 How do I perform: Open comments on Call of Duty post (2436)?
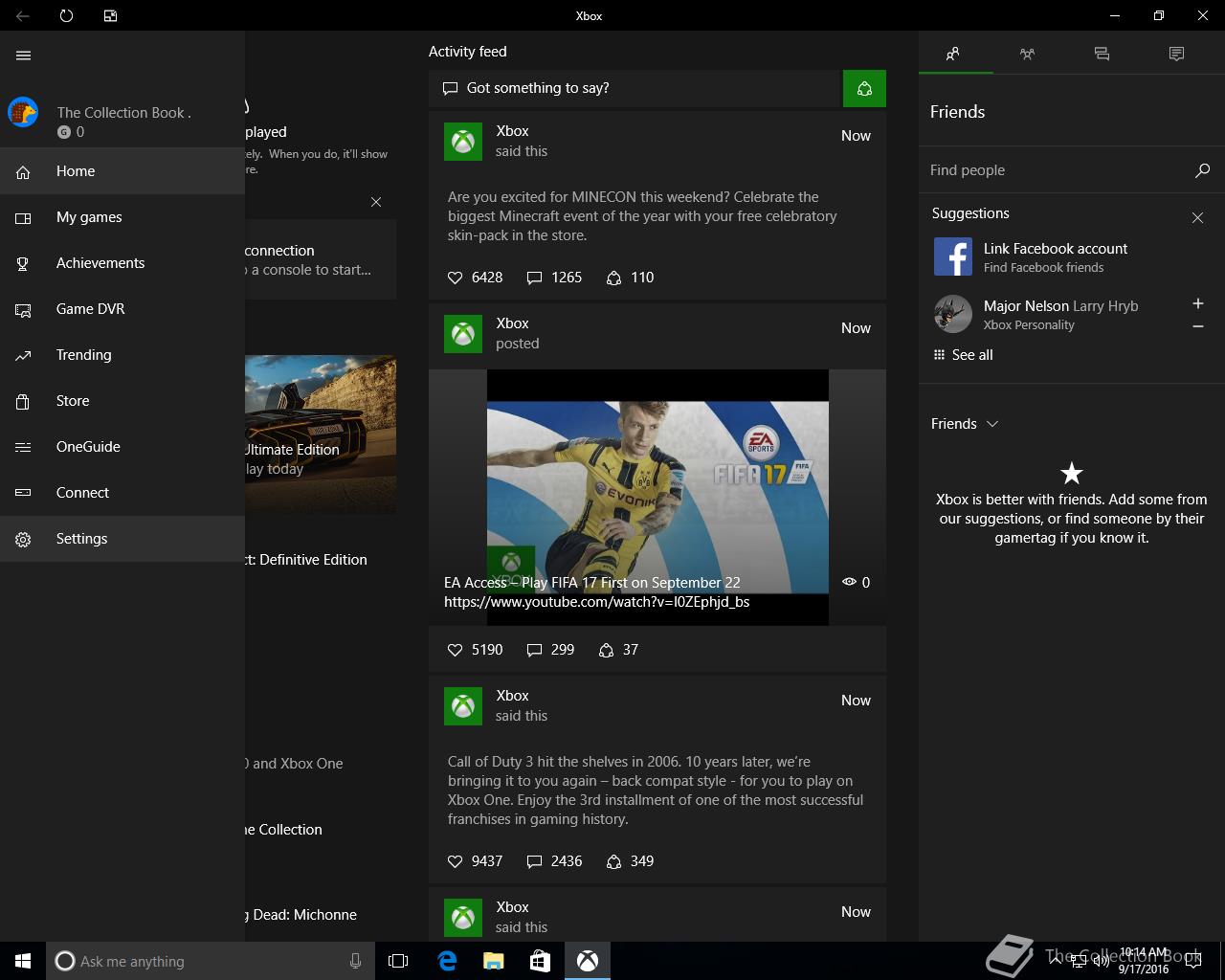(x=554, y=861)
